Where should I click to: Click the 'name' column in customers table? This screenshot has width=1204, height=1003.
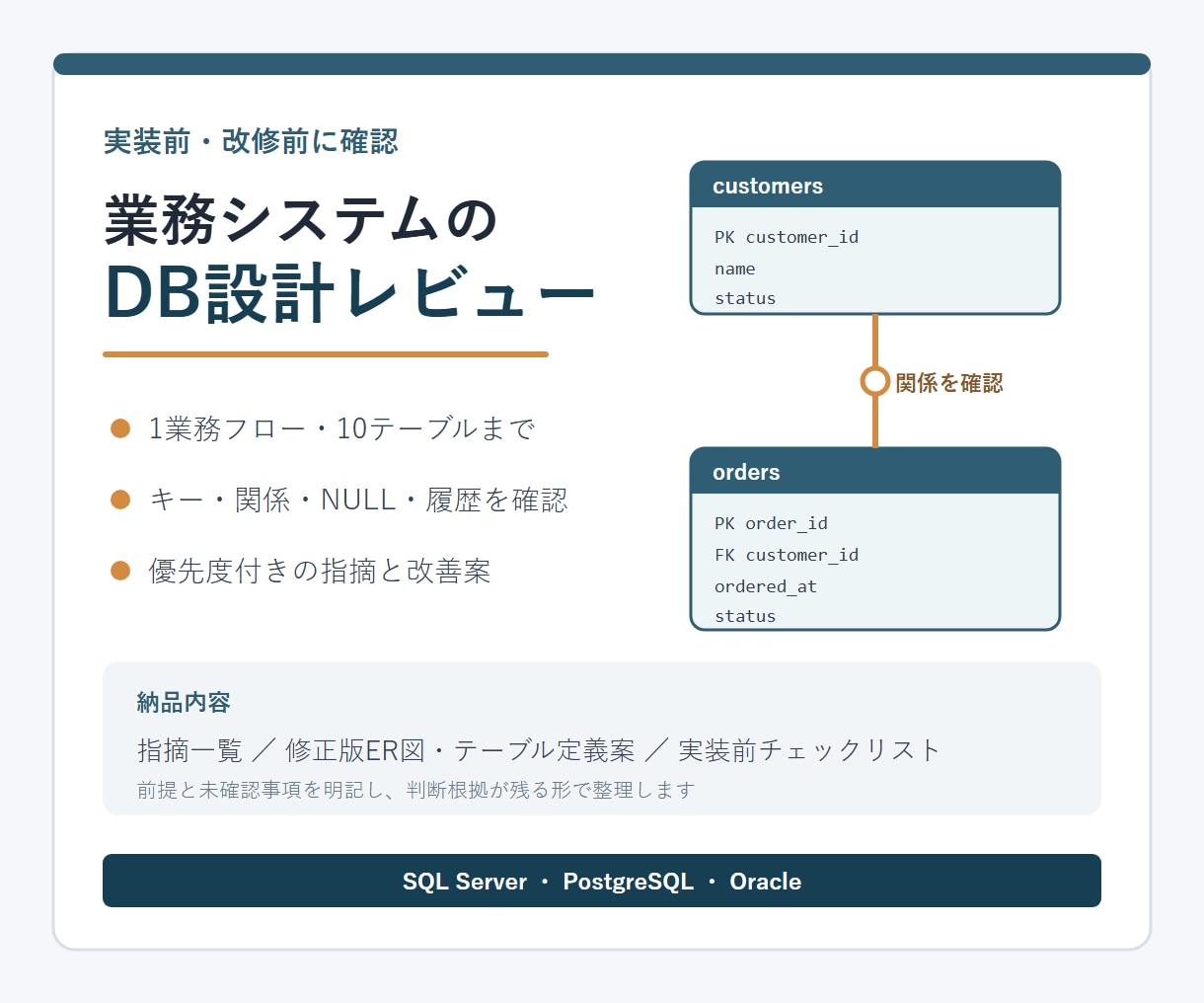735,269
